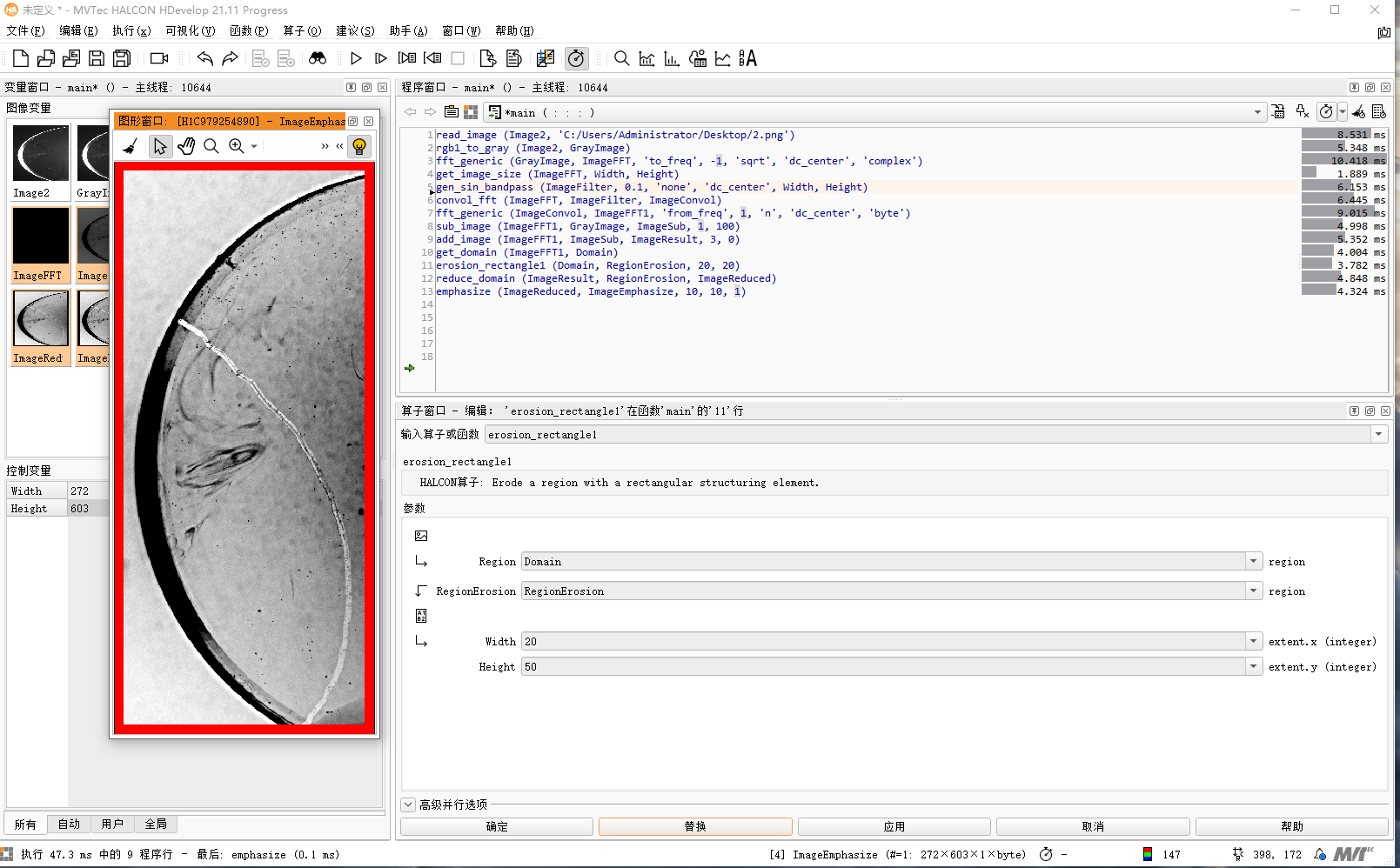Open the Feature Inspection tool
1400x868 pixels.
(698, 58)
